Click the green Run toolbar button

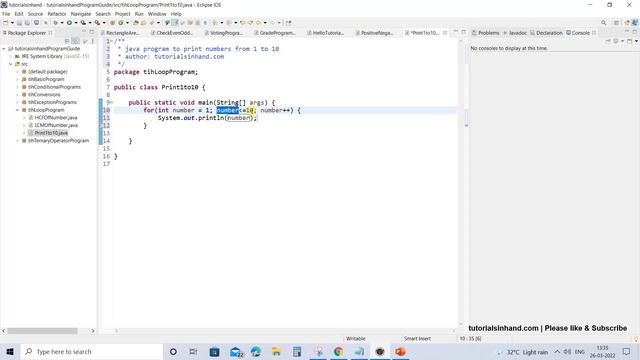[69, 23]
